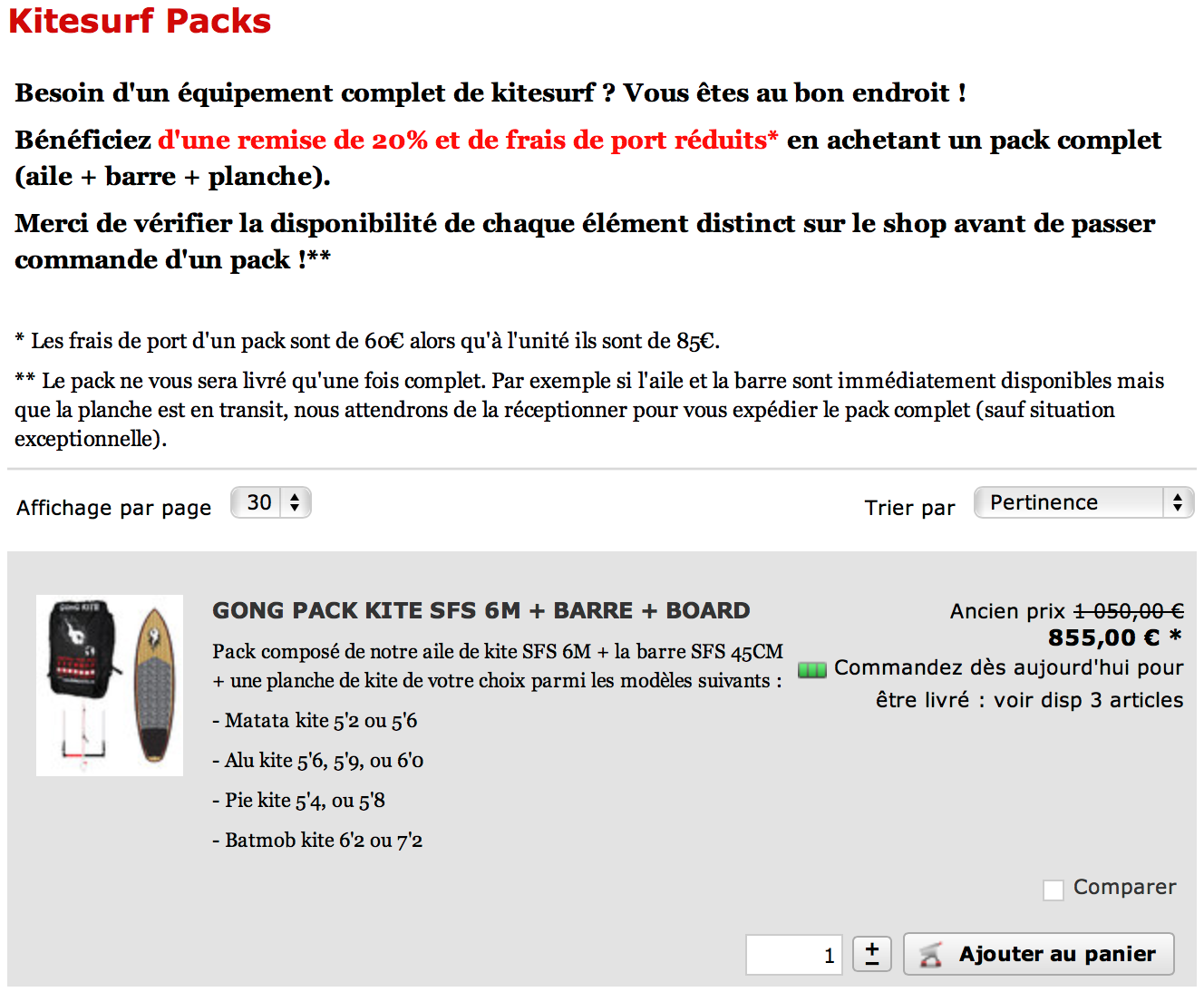Open the GONG PACK KITE SFS 6M title
Screen dimensions: 1204x992
[x=481, y=610]
